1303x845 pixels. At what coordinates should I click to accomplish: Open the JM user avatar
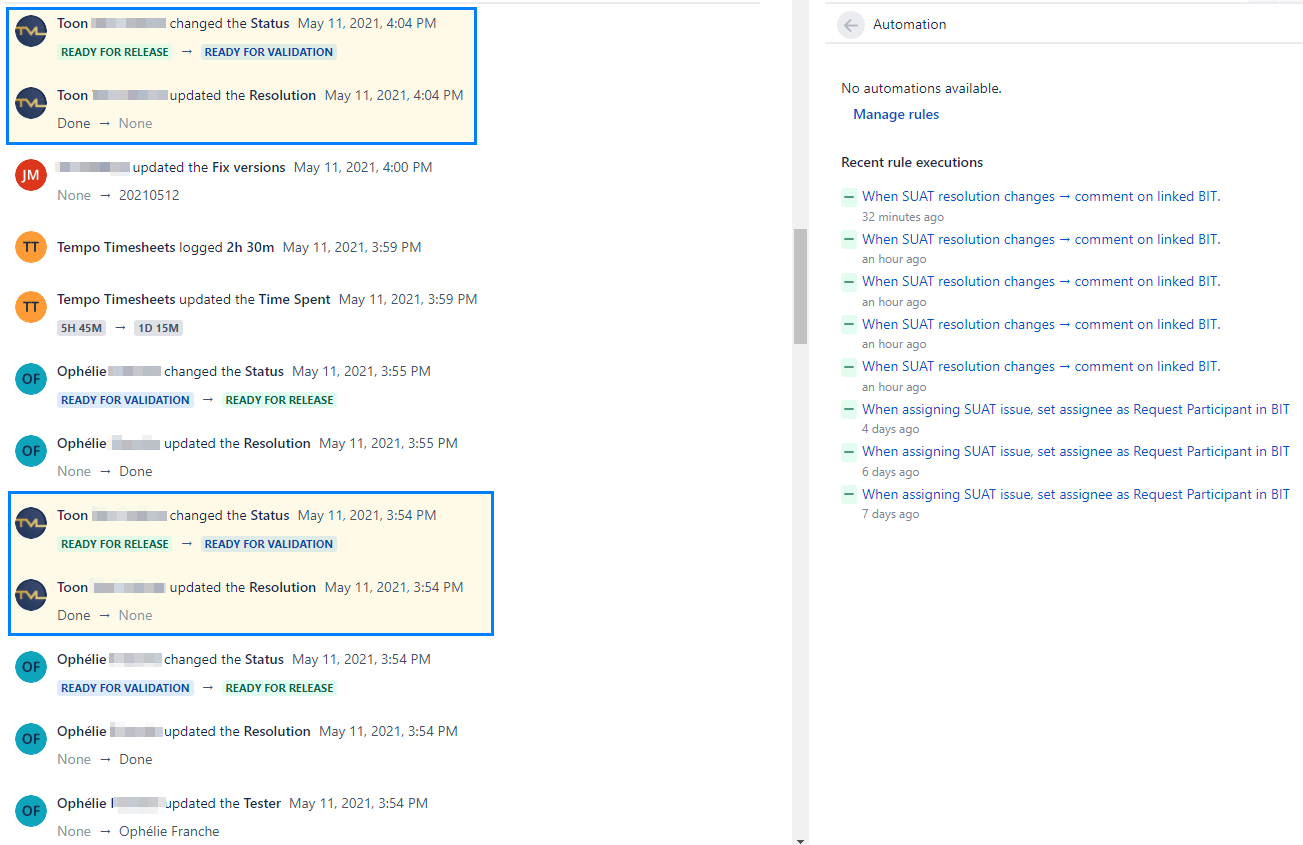click(x=31, y=176)
